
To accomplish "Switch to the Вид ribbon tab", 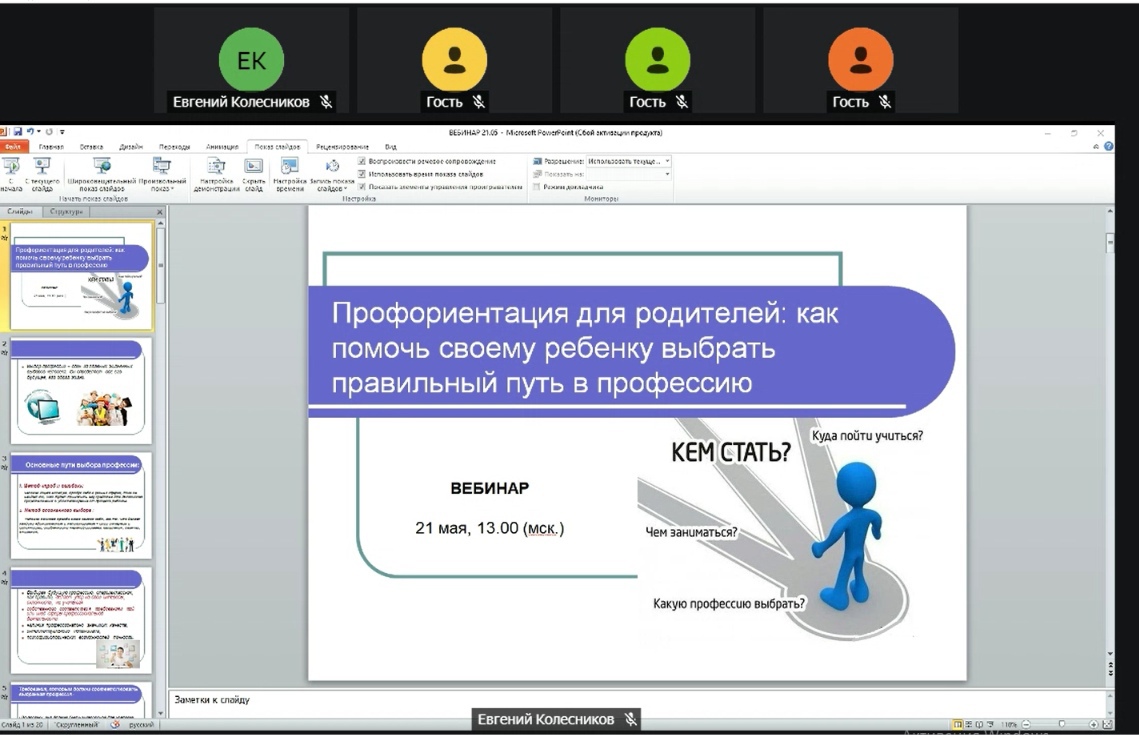I will tap(390, 147).
